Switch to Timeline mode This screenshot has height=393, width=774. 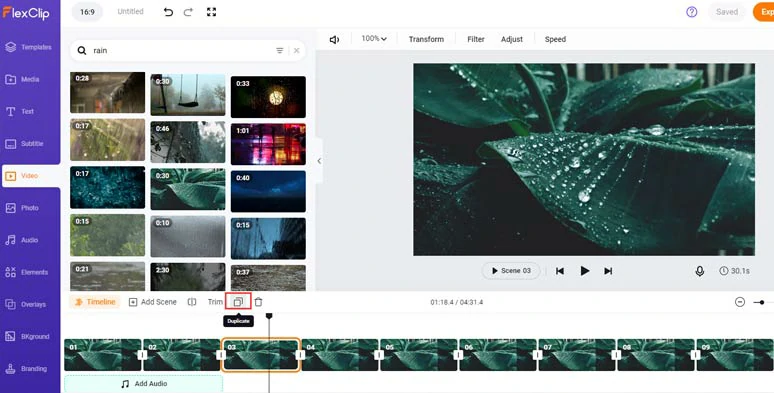point(95,302)
